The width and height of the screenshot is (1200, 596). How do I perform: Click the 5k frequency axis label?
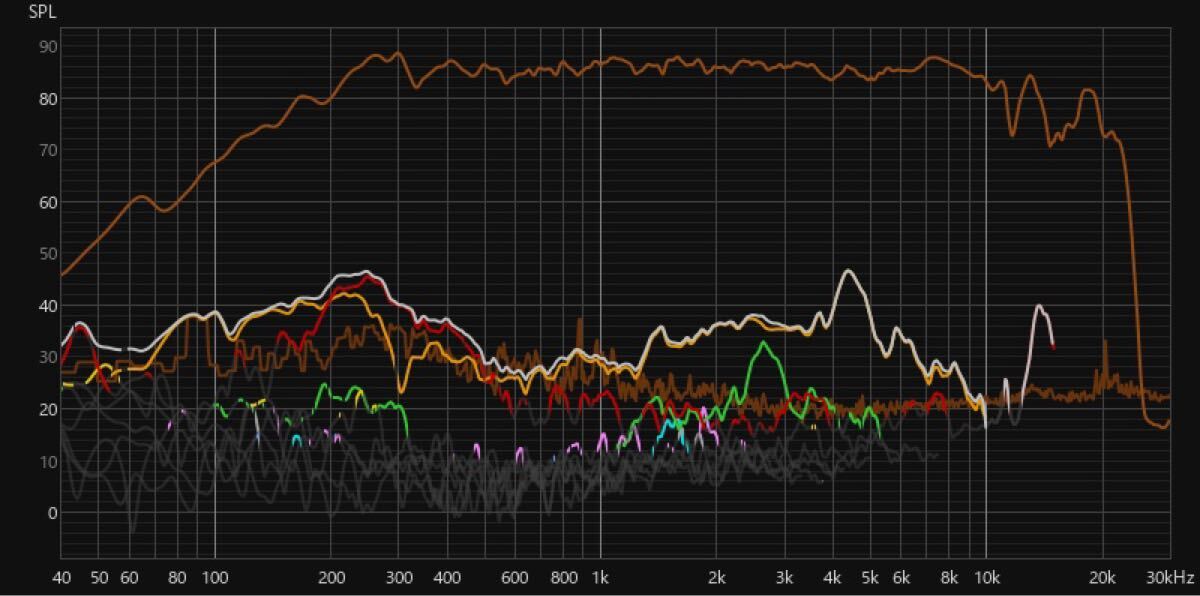point(870,577)
